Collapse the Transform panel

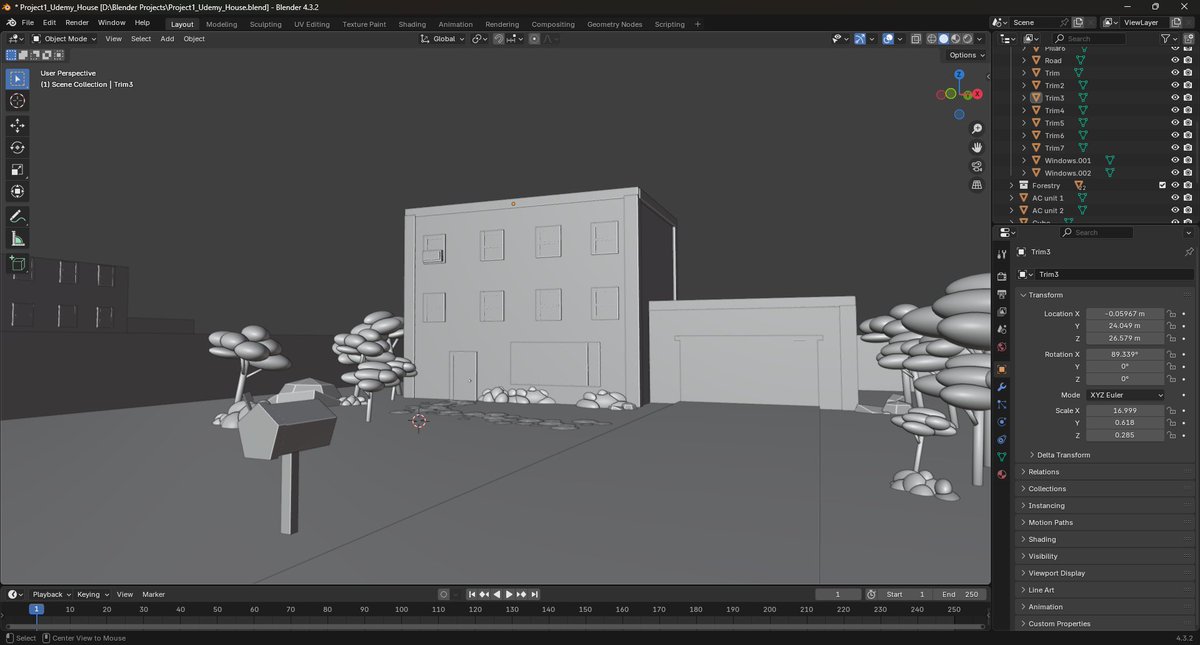pyautogui.click(x=1045, y=295)
